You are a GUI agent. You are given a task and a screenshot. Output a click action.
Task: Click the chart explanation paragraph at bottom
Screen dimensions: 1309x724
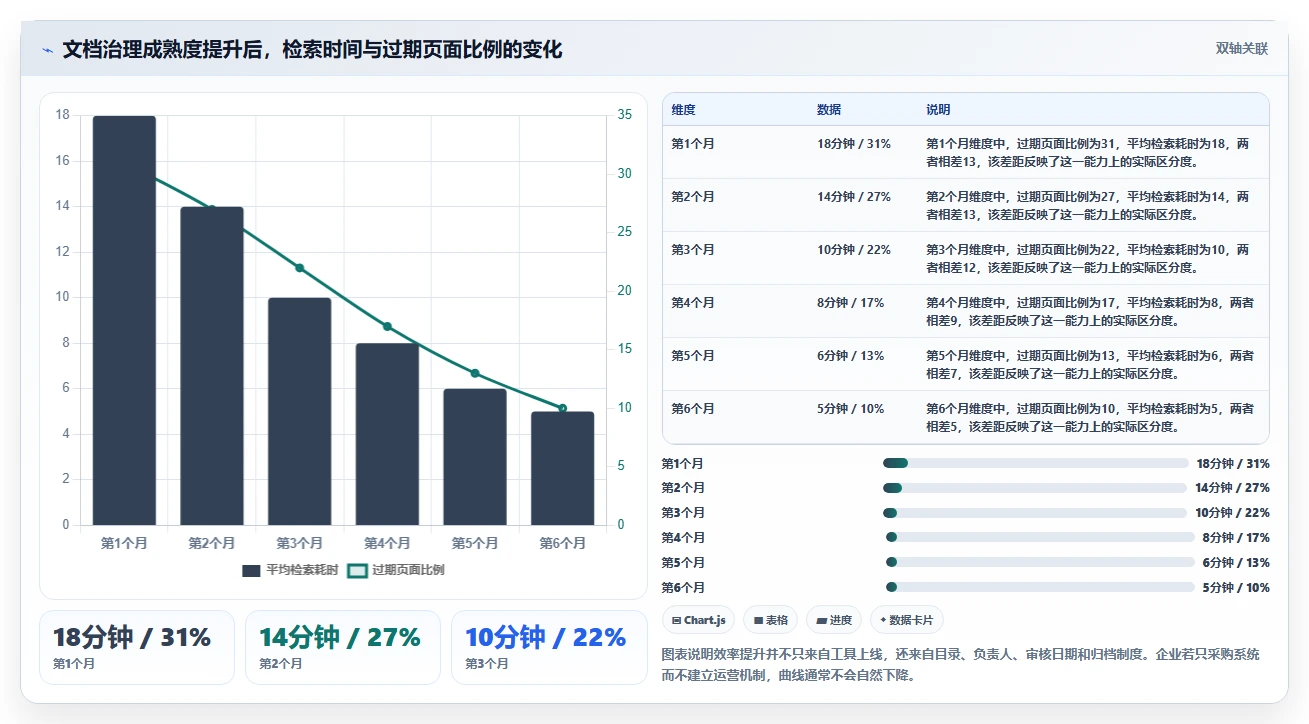coord(961,665)
